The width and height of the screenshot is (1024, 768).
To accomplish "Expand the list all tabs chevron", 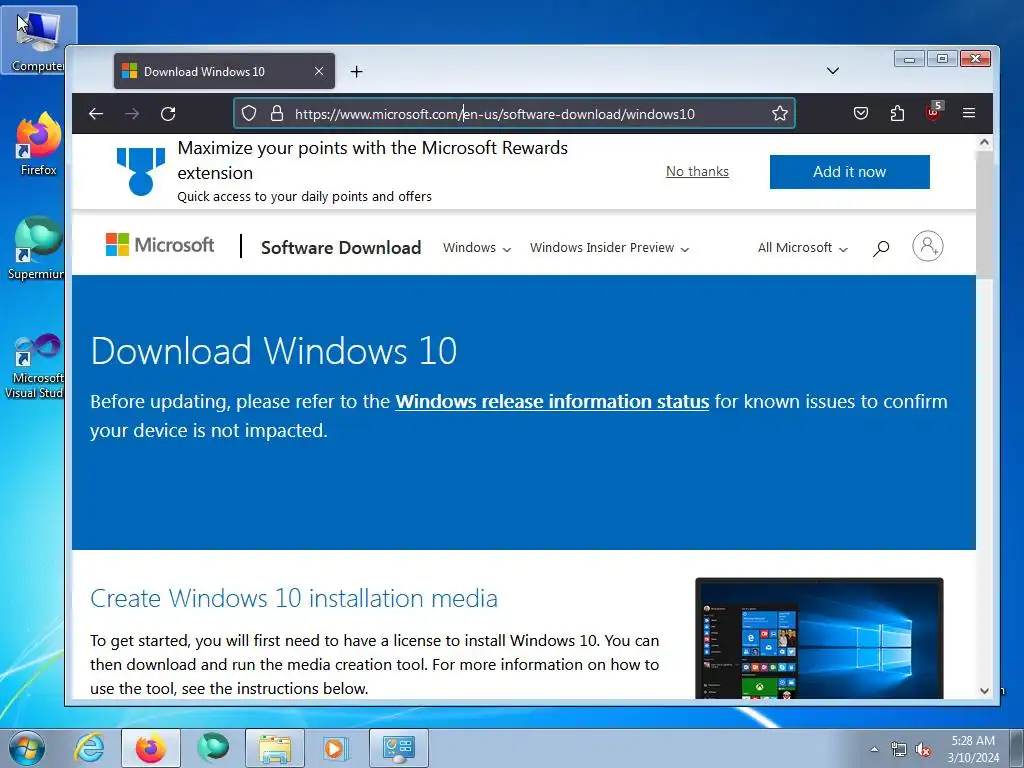I will 833,71.
